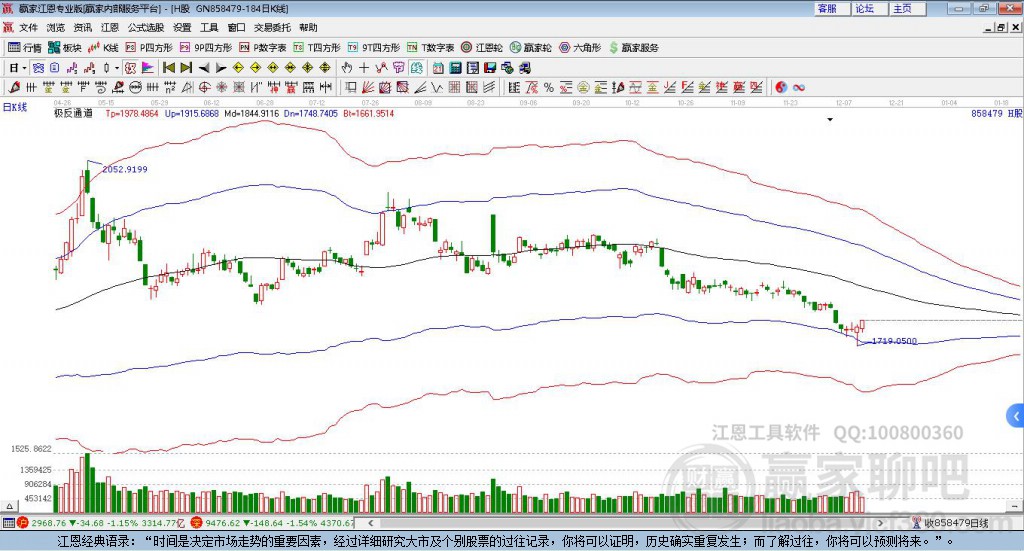The height and width of the screenshot is (551, 1024).
Task: Open the 江恩轮 wheel tool
Action: (482, 48)
